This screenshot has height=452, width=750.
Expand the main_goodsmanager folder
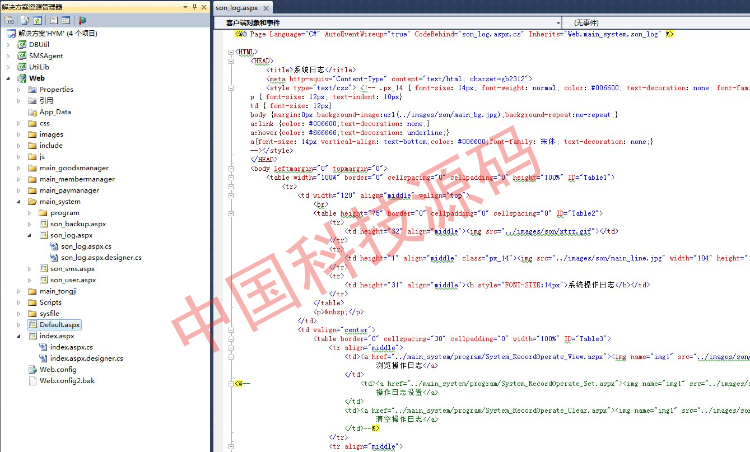pos(19,168)
